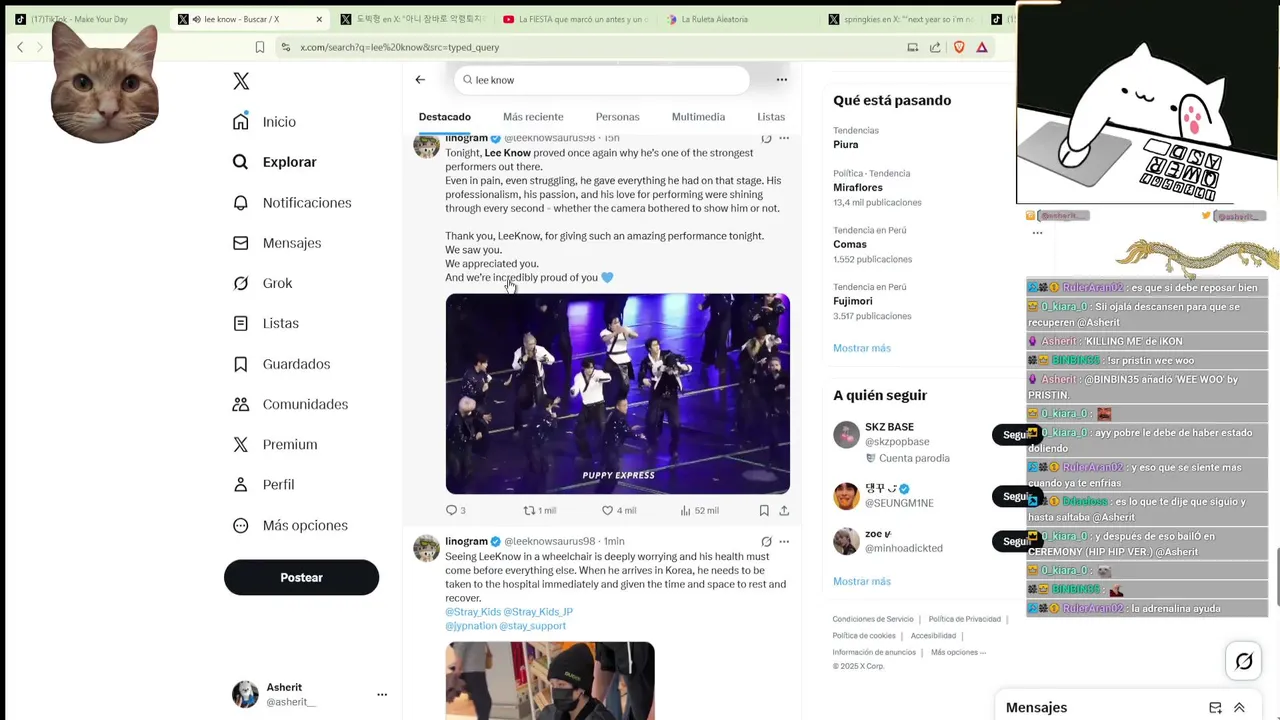The width and height of the screenshot is (1280, 720).
Task: Share the Puppy Express video post
Action: (784, 510)
